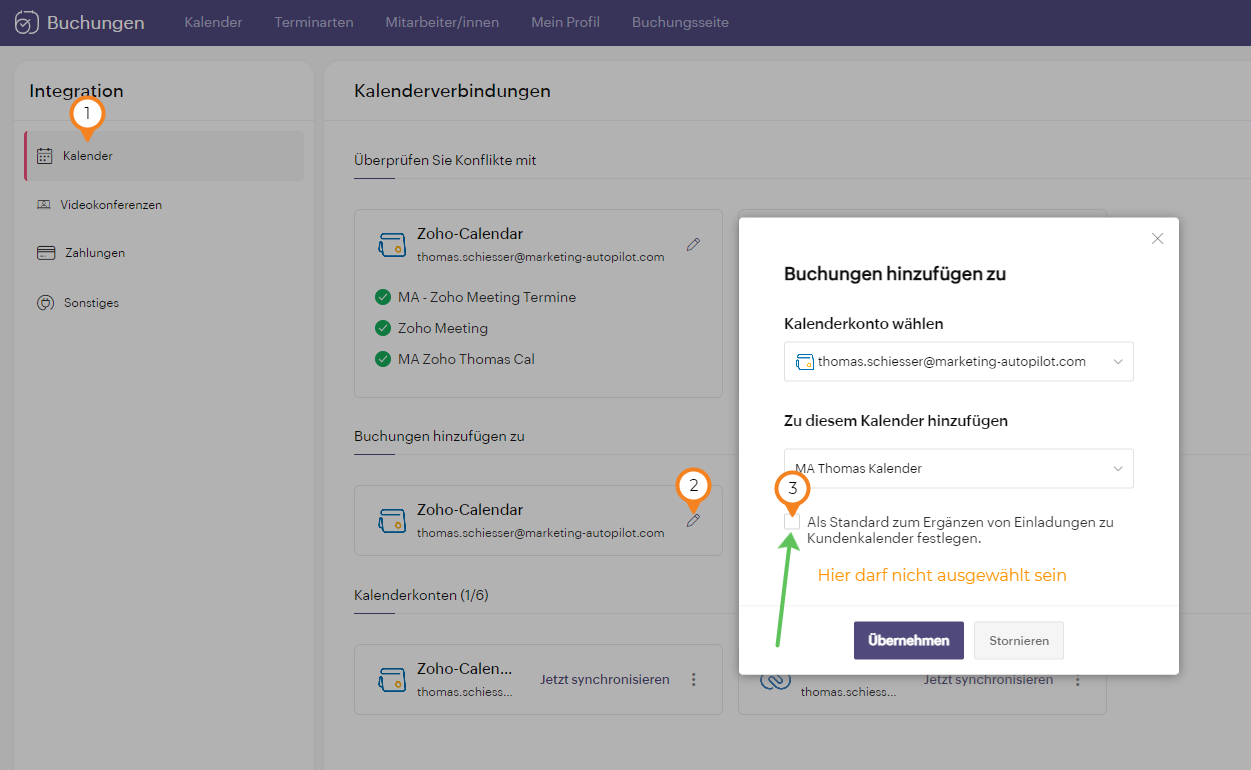This screenshot has height=770, width=1251.
Task: Click green check beside MA Zoho Thomas Cal
Action: (382, 359)
